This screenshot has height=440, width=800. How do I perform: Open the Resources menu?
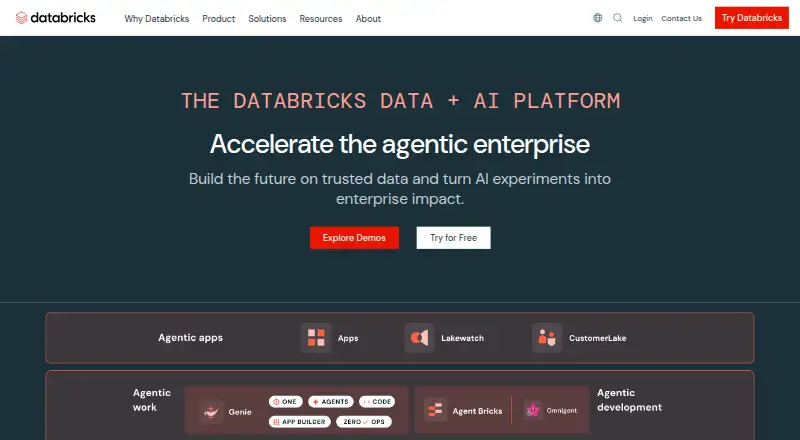click(321, 18)
